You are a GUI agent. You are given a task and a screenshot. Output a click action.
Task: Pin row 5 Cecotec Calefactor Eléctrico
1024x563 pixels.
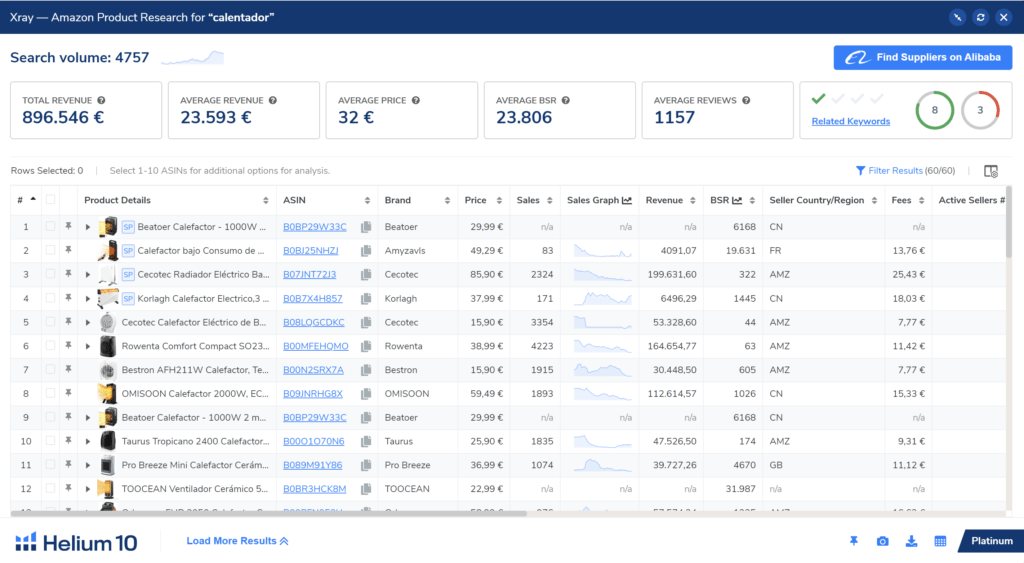point(68,322)
